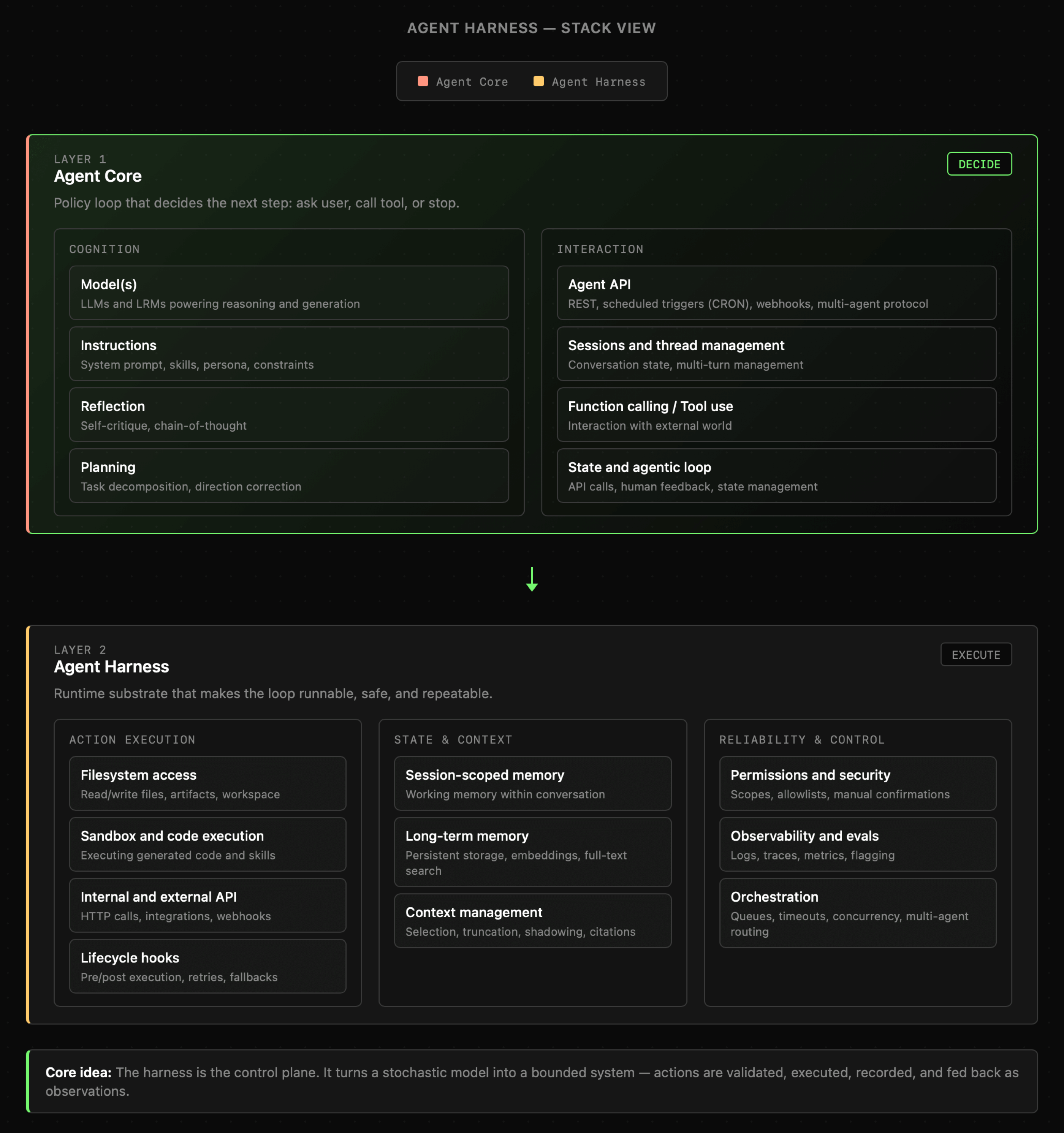This screenshot has height=1133, width=1064.
Task: Select the Long-term memory card
Action: pos(532,852)
